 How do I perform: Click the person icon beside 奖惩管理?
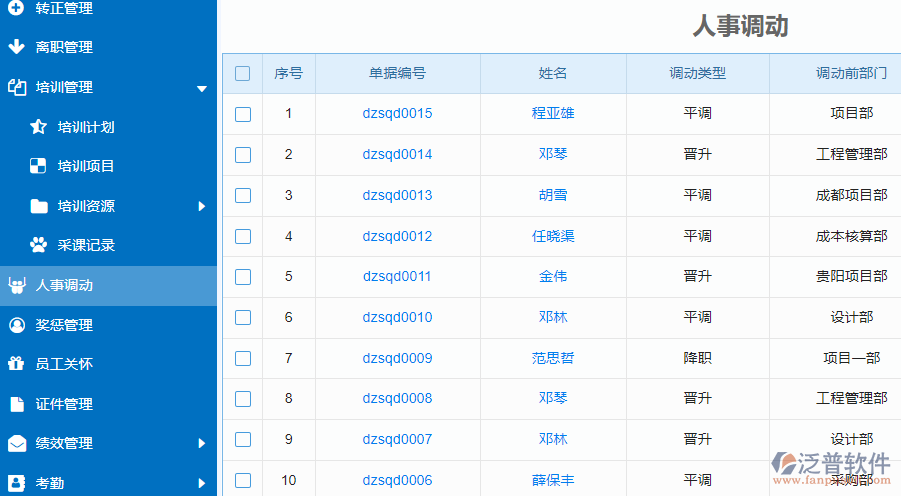point(16,325)
